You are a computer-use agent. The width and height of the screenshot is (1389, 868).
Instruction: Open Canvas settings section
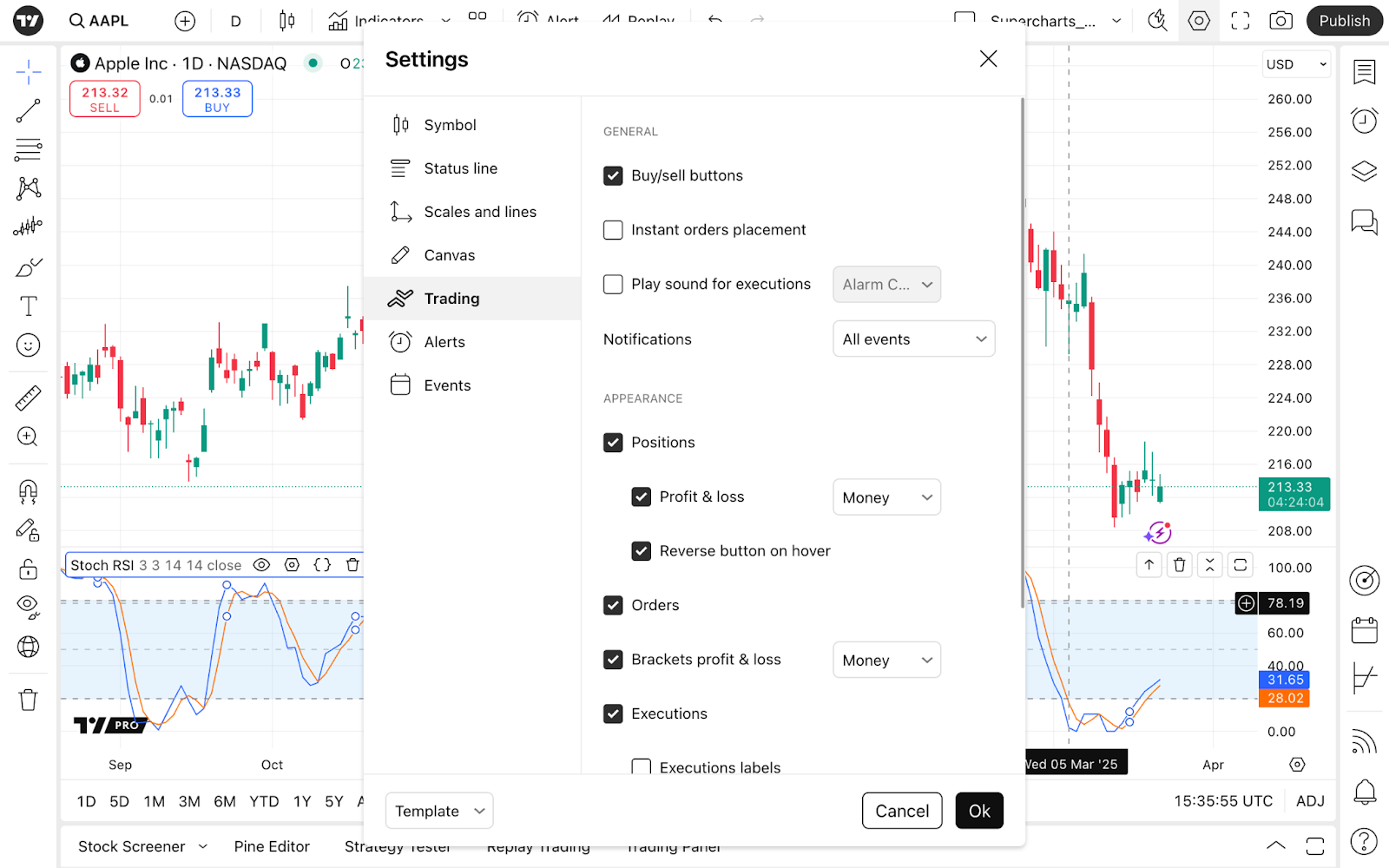[x=472, y=255]
